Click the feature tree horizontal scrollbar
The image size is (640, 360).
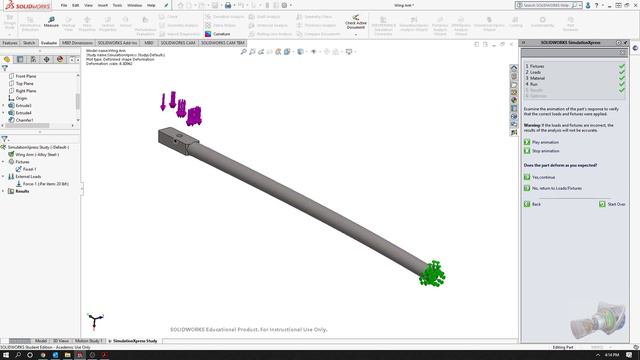tap(27, 125)
